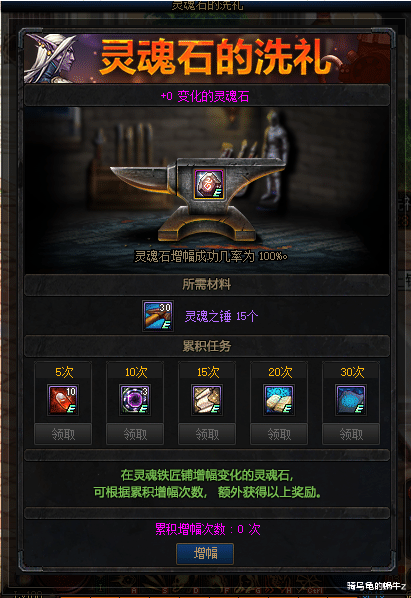Claim the 5次 reward with 领取
The height and width of the screenshot is (598, 411).
tap(63, 434)
